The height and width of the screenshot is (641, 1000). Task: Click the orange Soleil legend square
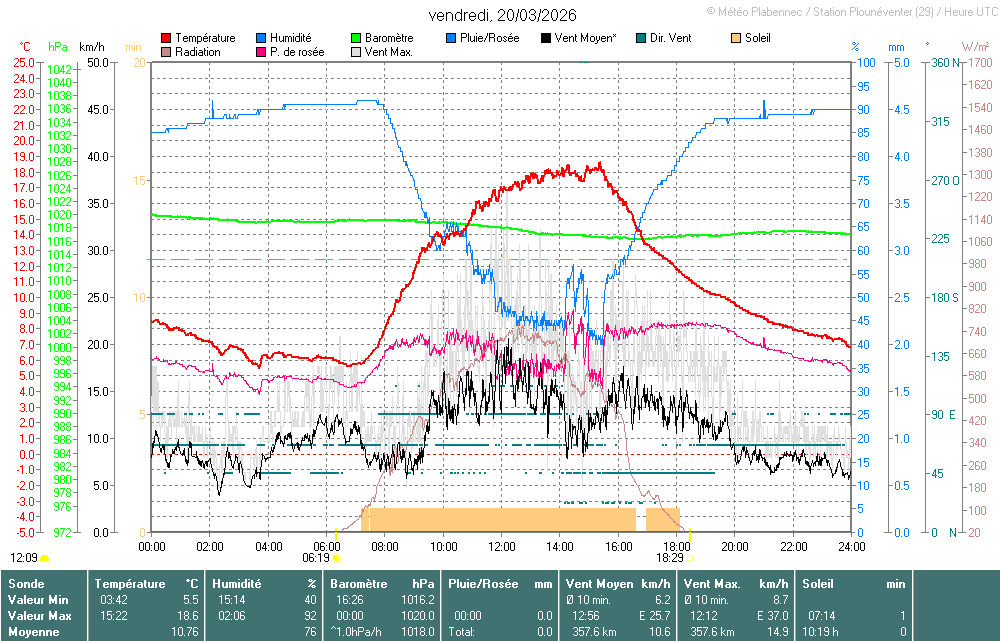737,38
